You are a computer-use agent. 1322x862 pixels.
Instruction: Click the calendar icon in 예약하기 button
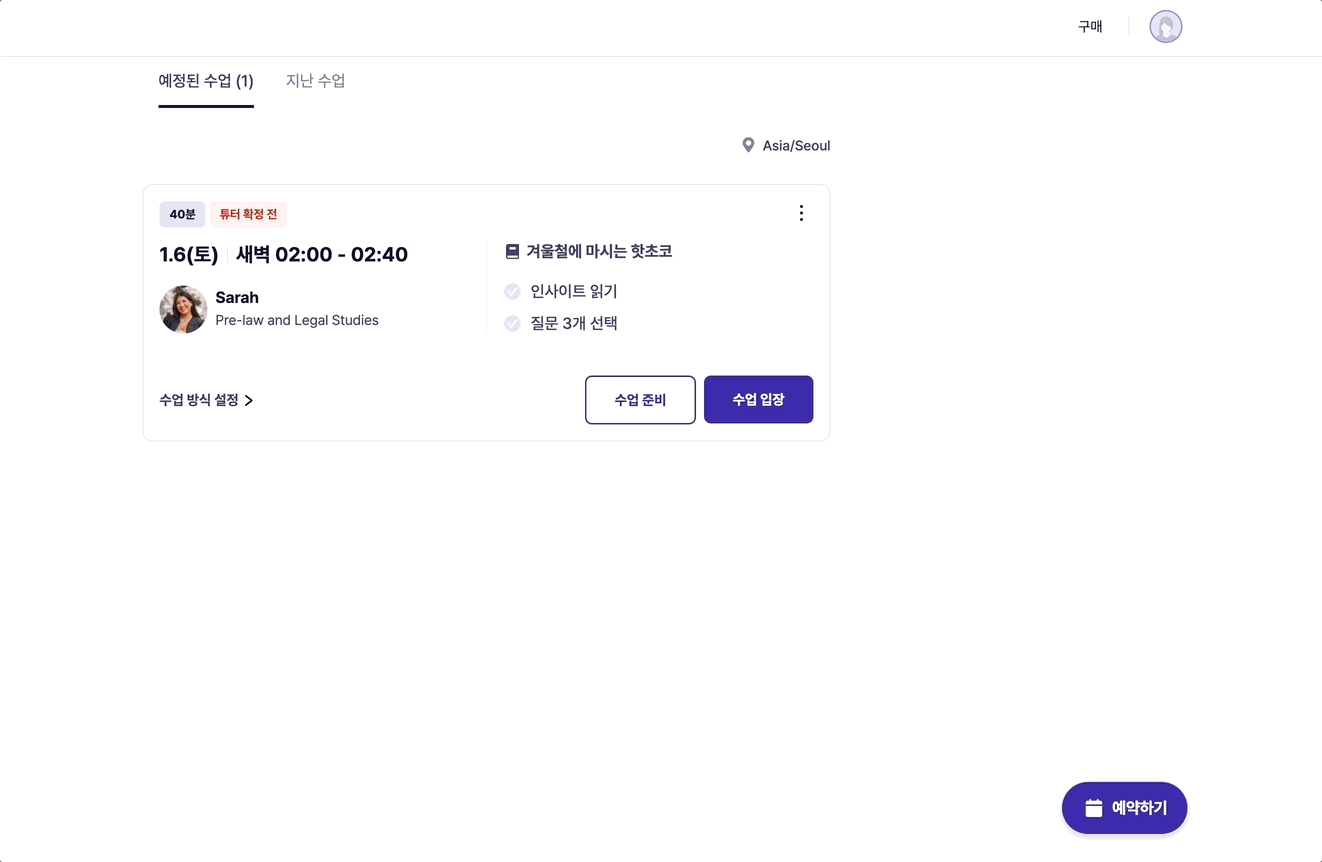[1094, 808]
